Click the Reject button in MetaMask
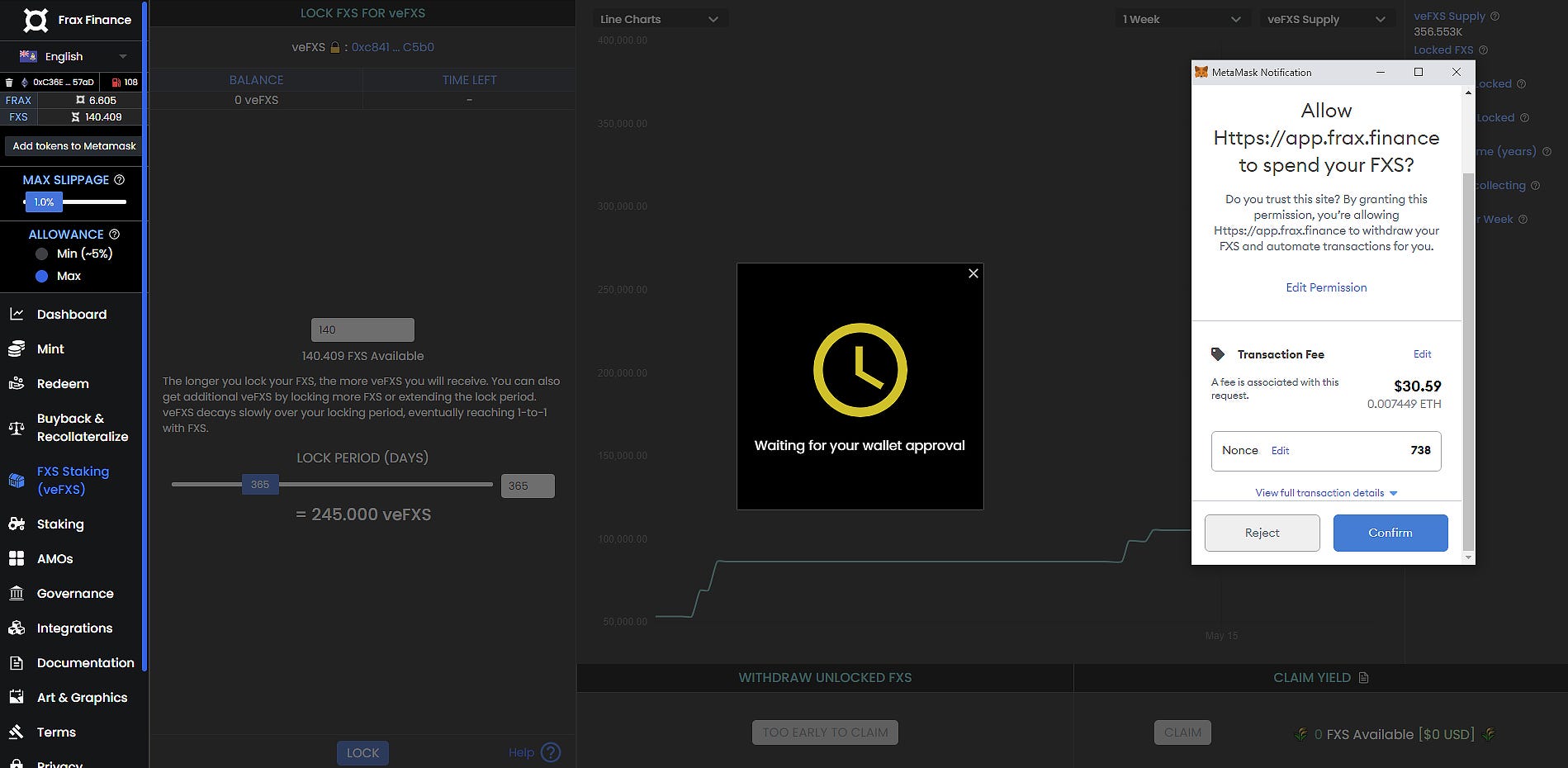Screen dimensions: 1568x768 [1262, 533]
